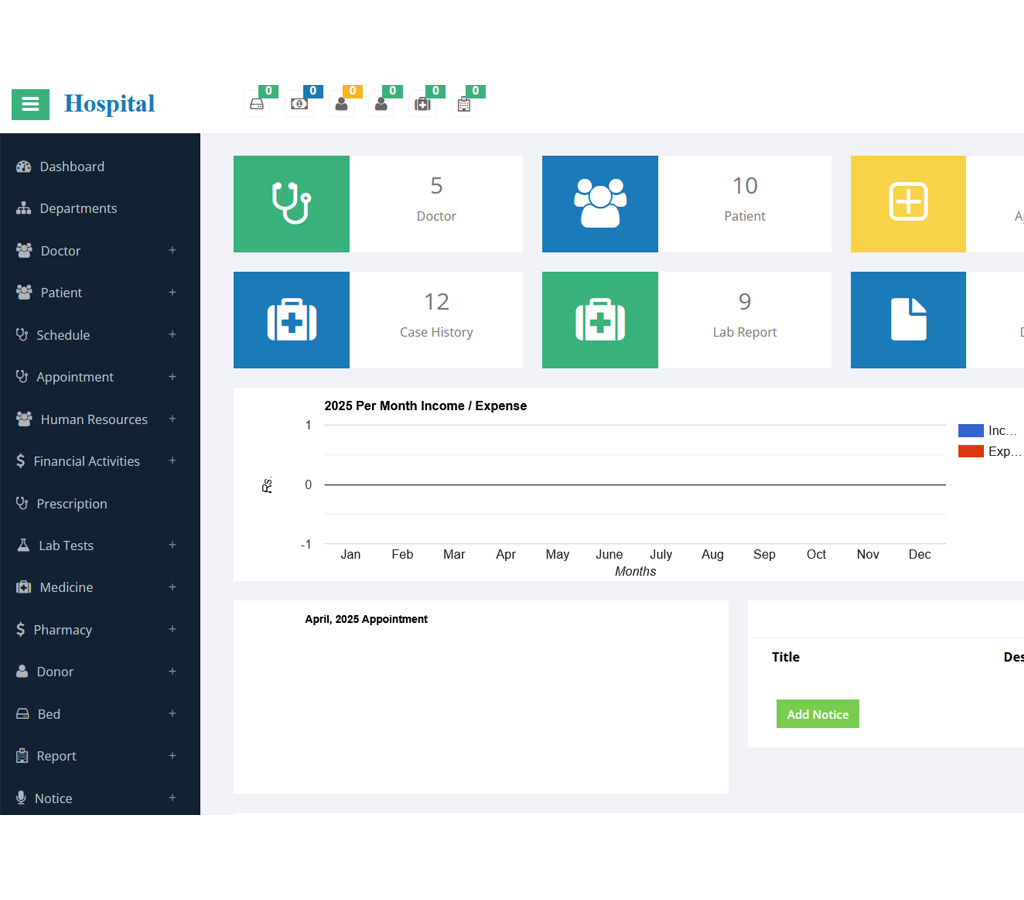
Task: Click the Donor person icon in sidebar
Action: pos(22,671)
